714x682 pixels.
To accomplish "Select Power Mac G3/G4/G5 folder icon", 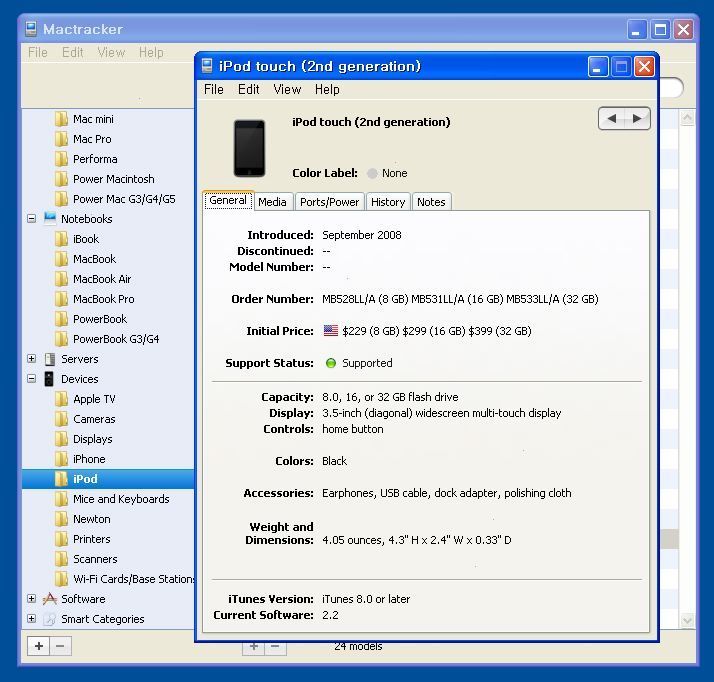I will click(61, 199).
